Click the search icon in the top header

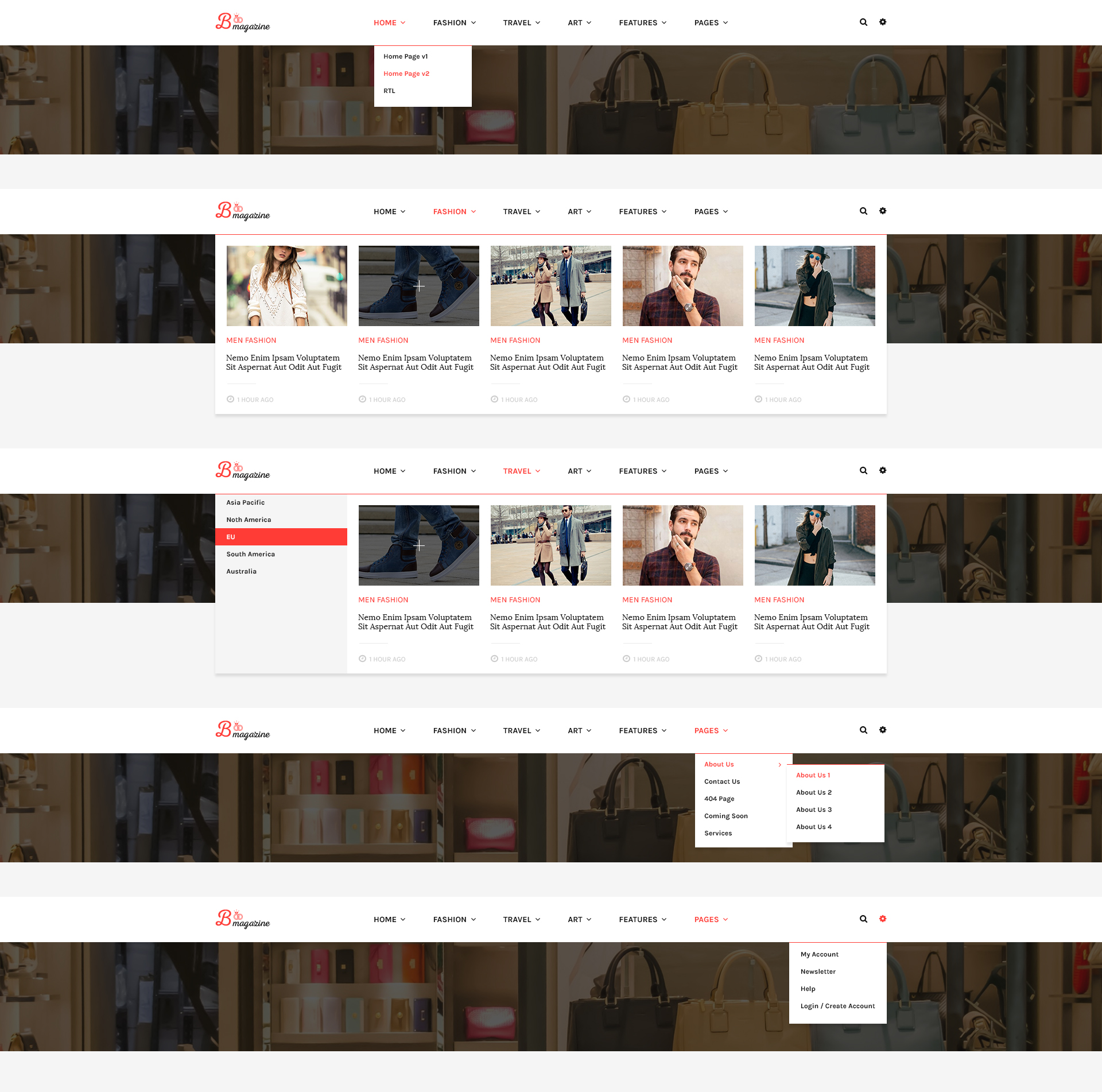click(863, 22)
